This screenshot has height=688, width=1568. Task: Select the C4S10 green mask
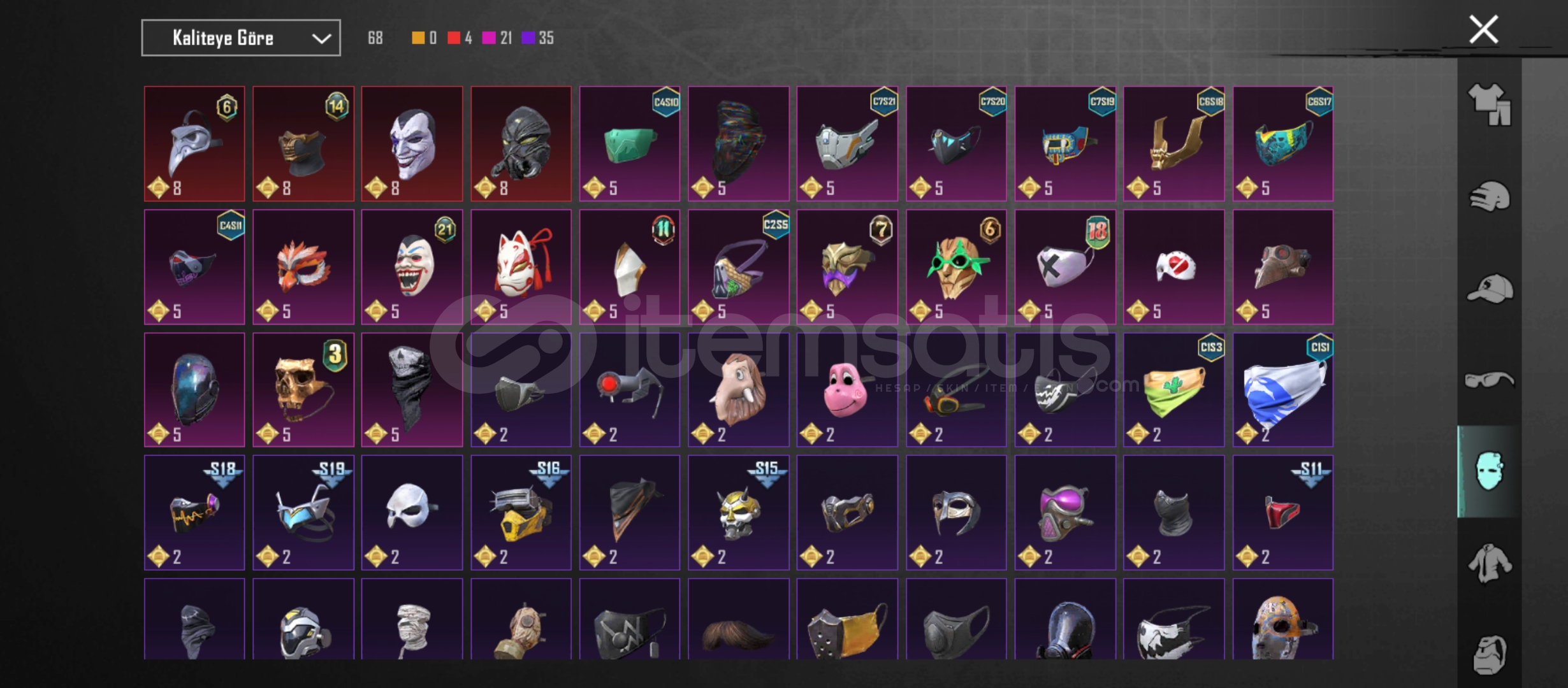click(x=630, y=144)
